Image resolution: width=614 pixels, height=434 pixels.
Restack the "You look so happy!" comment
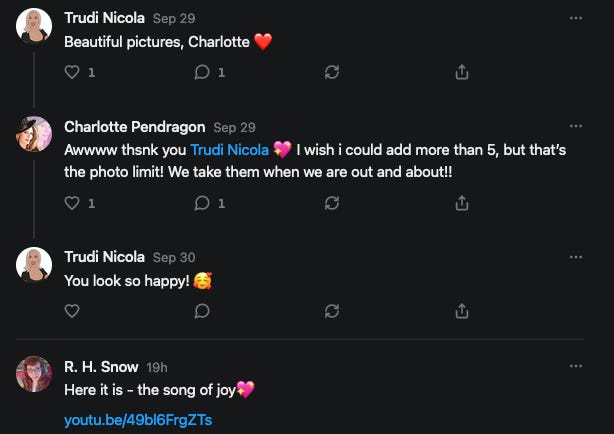pyautogui.click(x=332, y=311)
